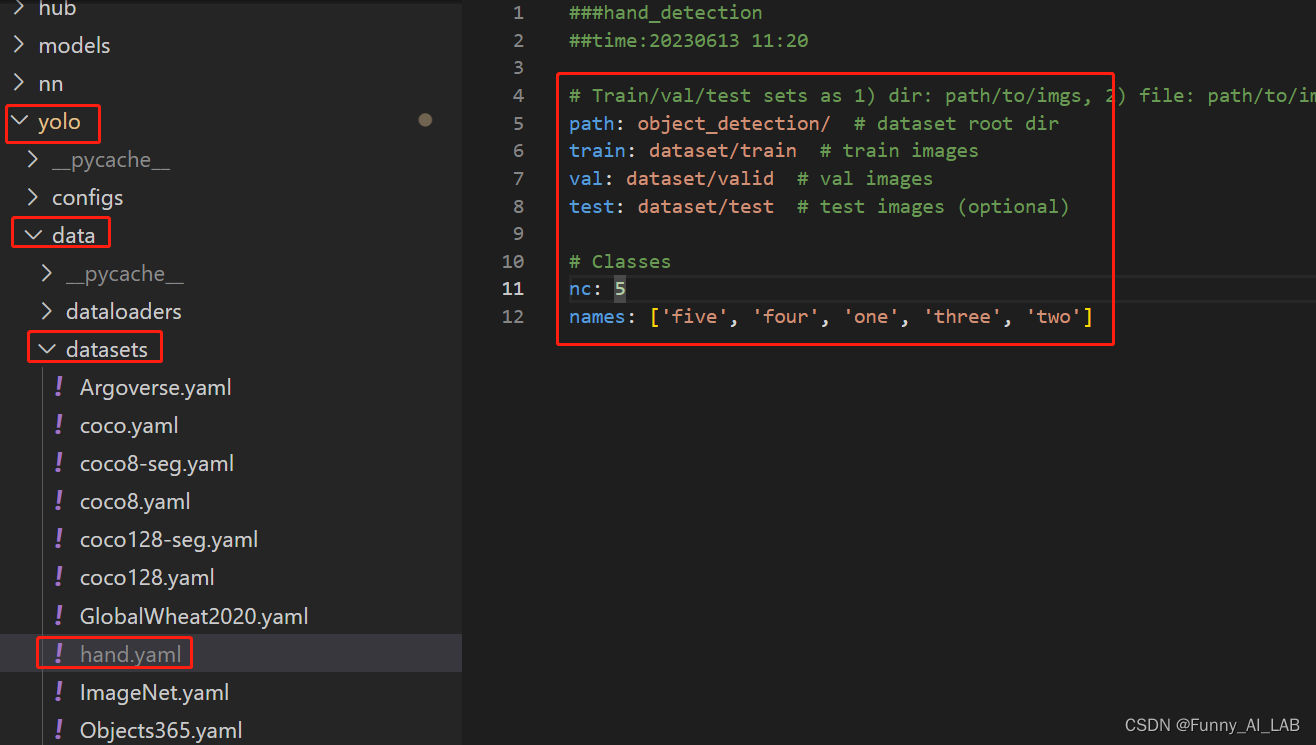The image size is (1316, 745).
Task: Click '# dataset root dir' comment
Action: [x=957, y=124]
